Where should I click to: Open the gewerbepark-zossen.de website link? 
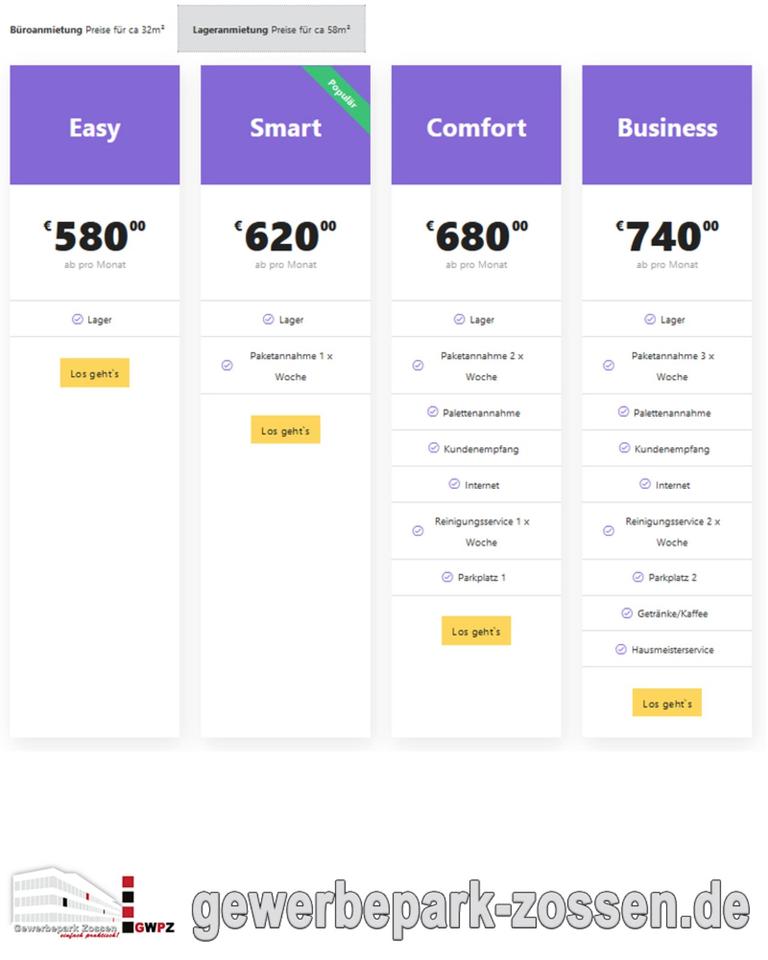coord(470,908)
